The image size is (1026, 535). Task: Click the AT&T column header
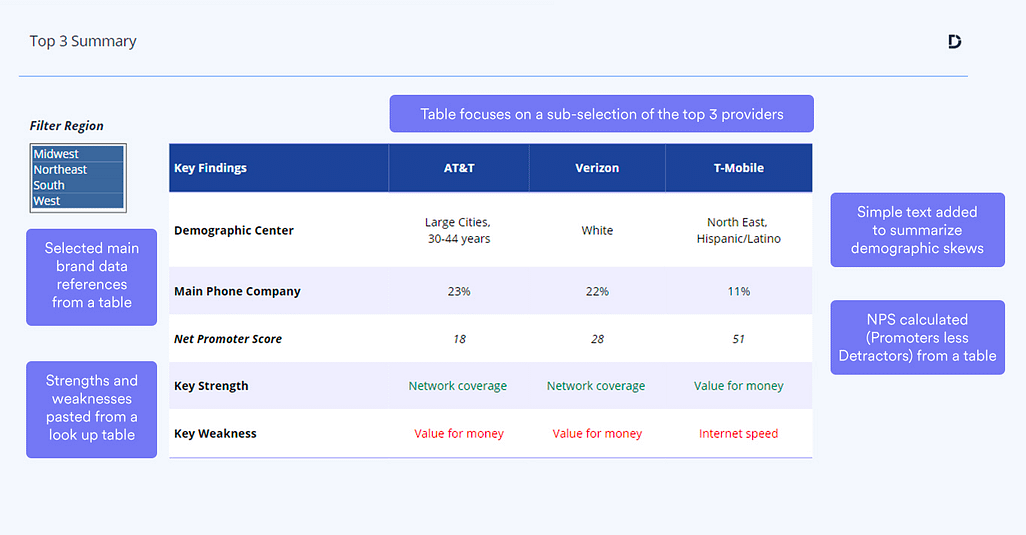tap(459, 168)
